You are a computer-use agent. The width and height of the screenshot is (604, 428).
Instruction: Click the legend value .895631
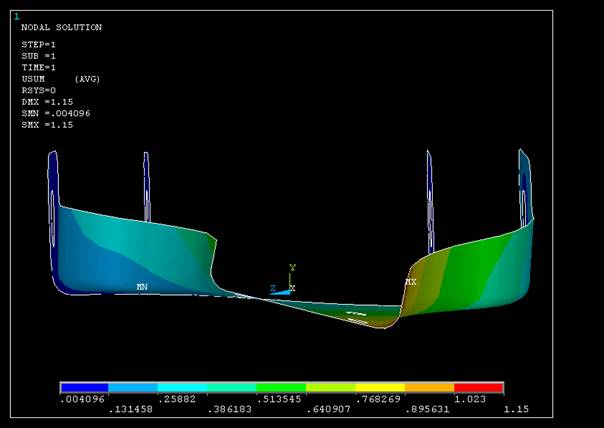point(427,409)
